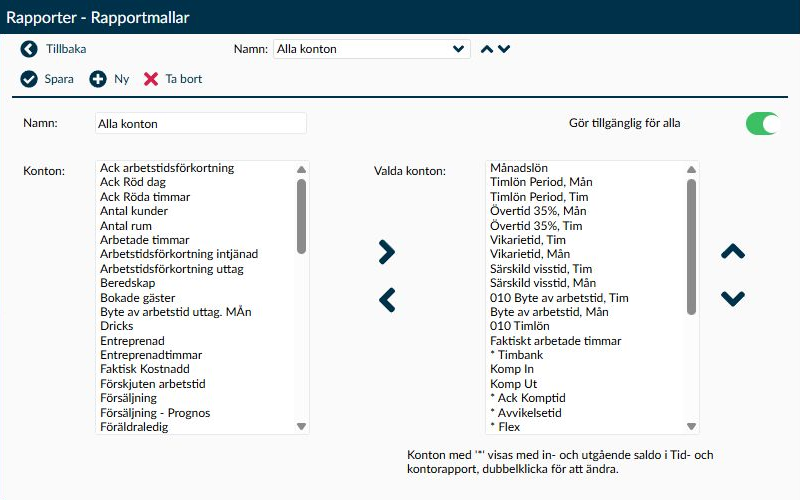Click the Spara label
The height and width of the screenshot is (500, 800).
point(59,79)
